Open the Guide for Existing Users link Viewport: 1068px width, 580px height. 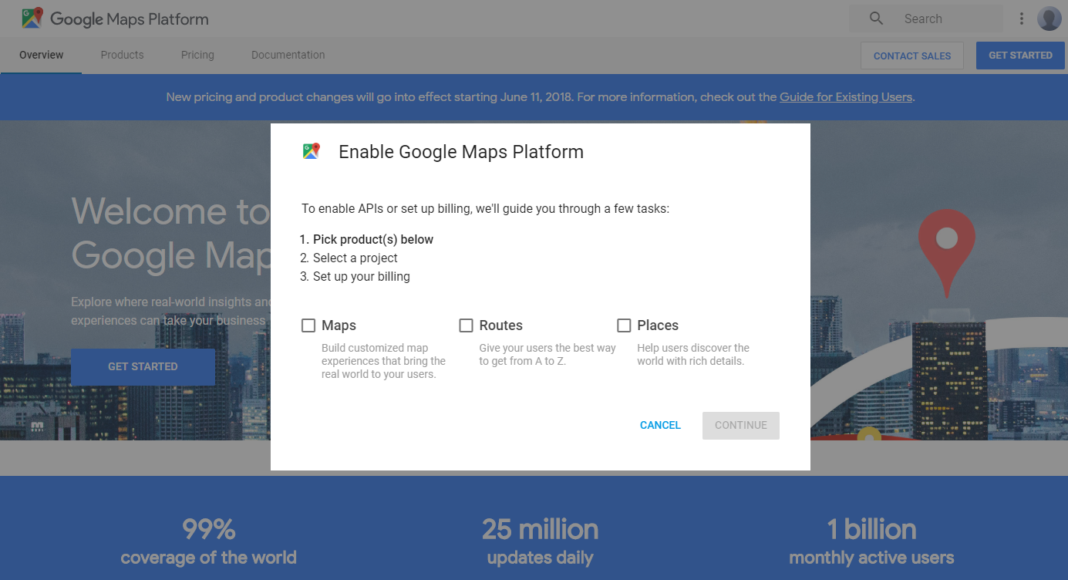tap(846, 97)
